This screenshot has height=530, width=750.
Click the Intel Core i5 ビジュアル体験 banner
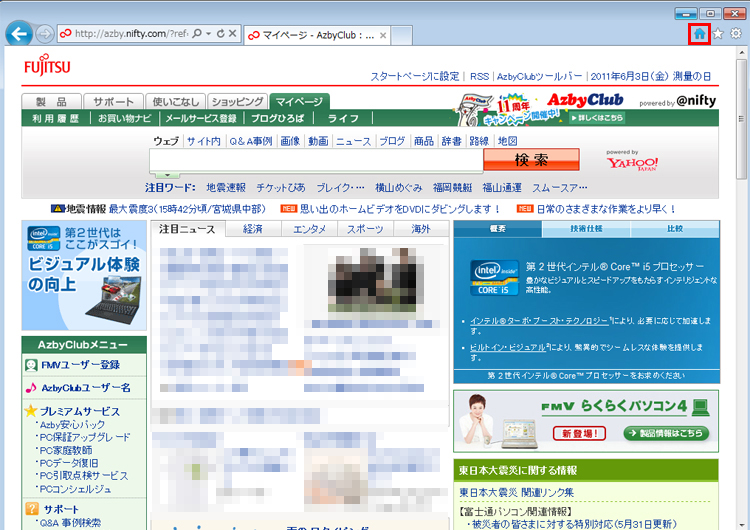[84, 275]
